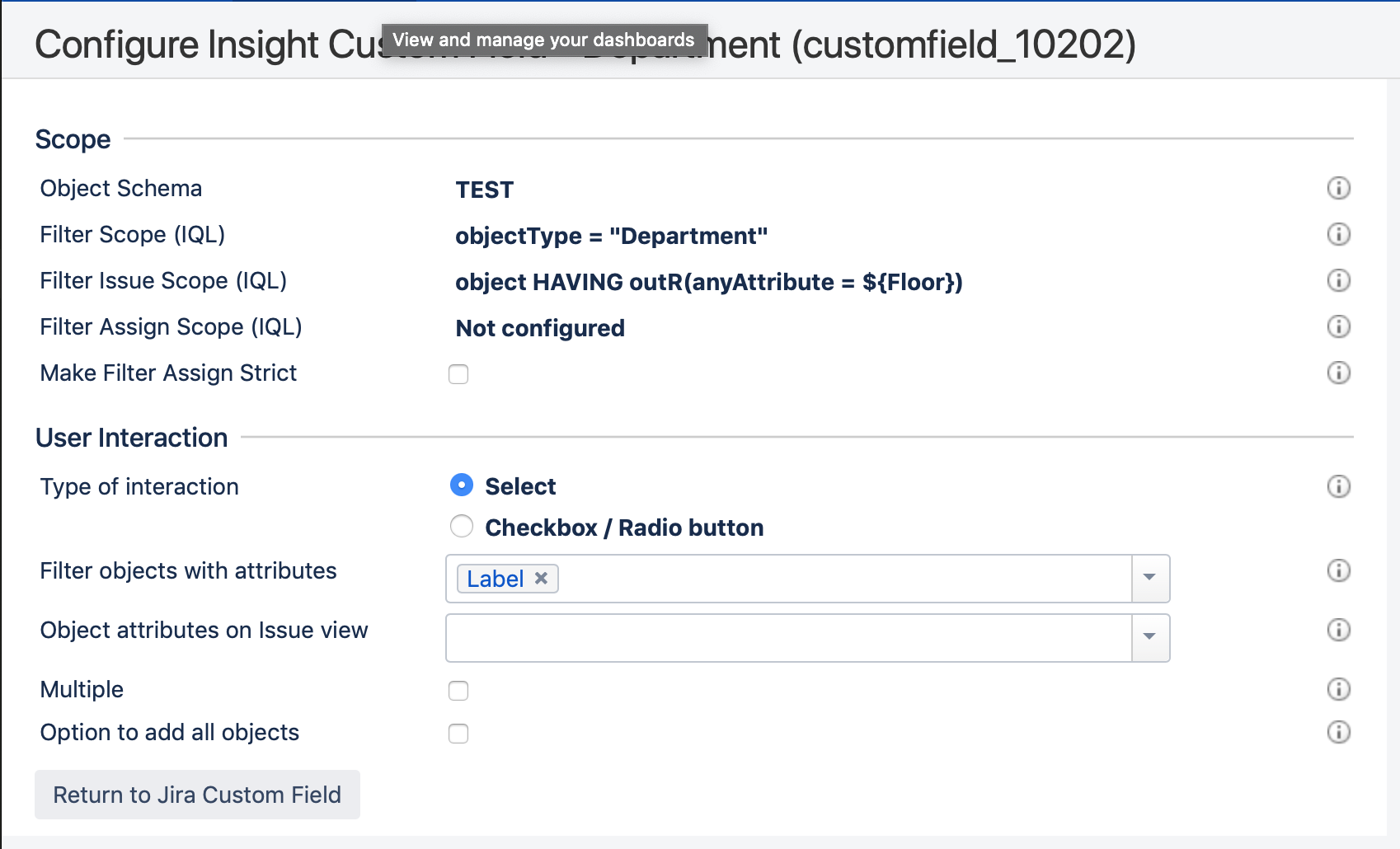
Task: Click the info icon next to Object Schema
Action: pyautogui.click(x=1339, y=188)
